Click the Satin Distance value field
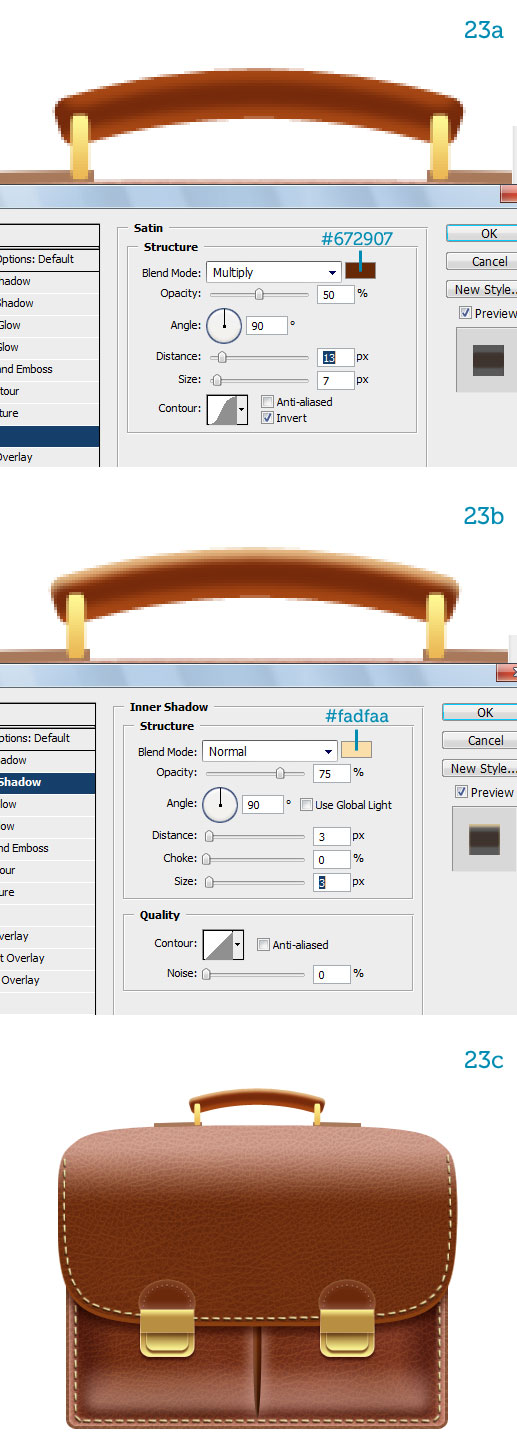 pos(337,357)
